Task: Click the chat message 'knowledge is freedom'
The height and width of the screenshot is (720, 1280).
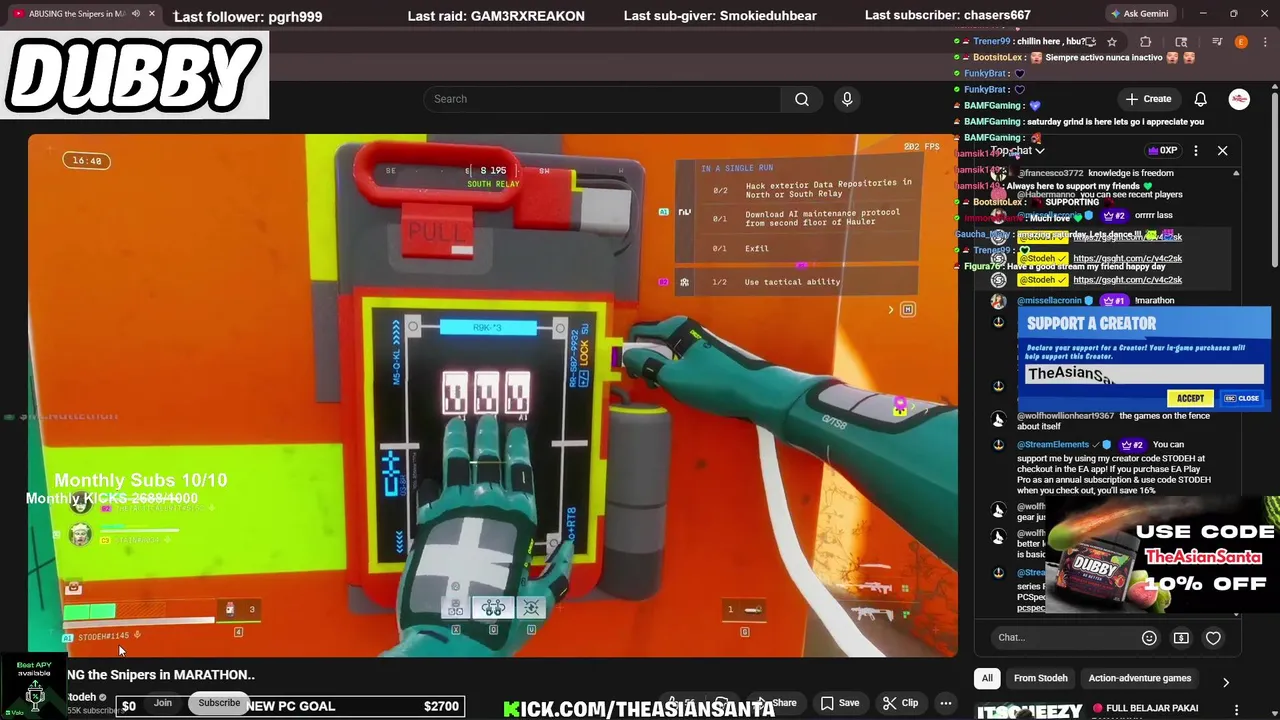Action: (1130, 173)
